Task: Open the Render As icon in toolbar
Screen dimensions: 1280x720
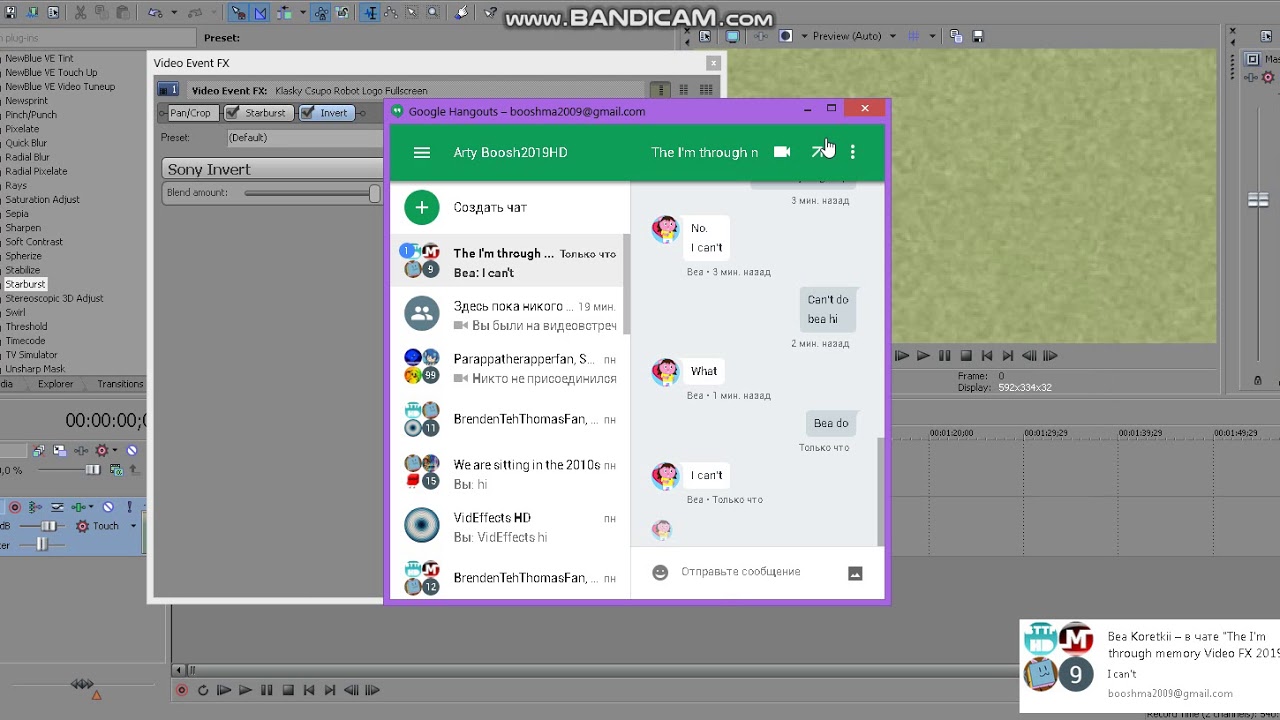Action: point(32,13)
